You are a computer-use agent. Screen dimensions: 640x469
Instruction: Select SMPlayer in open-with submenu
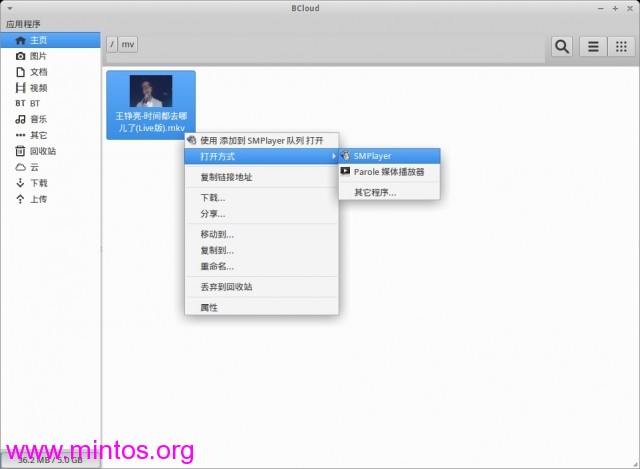[389, 156]
